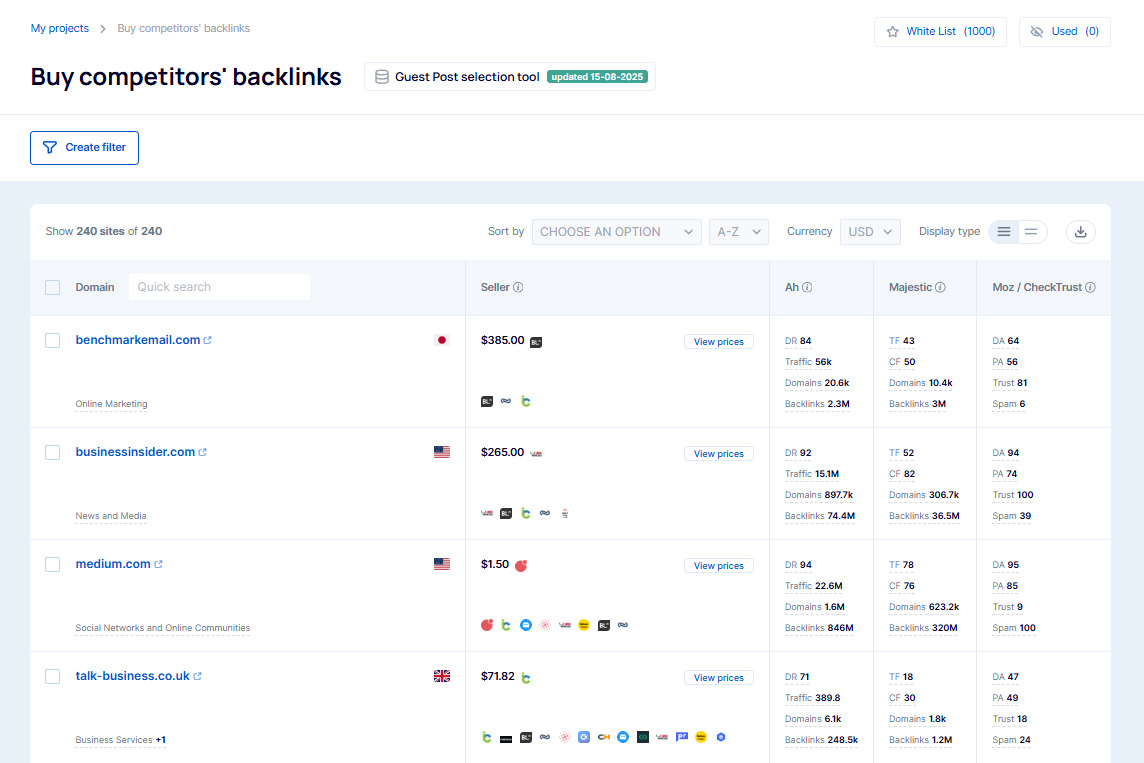The image size is (1144, 763).
Task: Click the red circle seller icon next to $1.50
Action: [521, 565]
